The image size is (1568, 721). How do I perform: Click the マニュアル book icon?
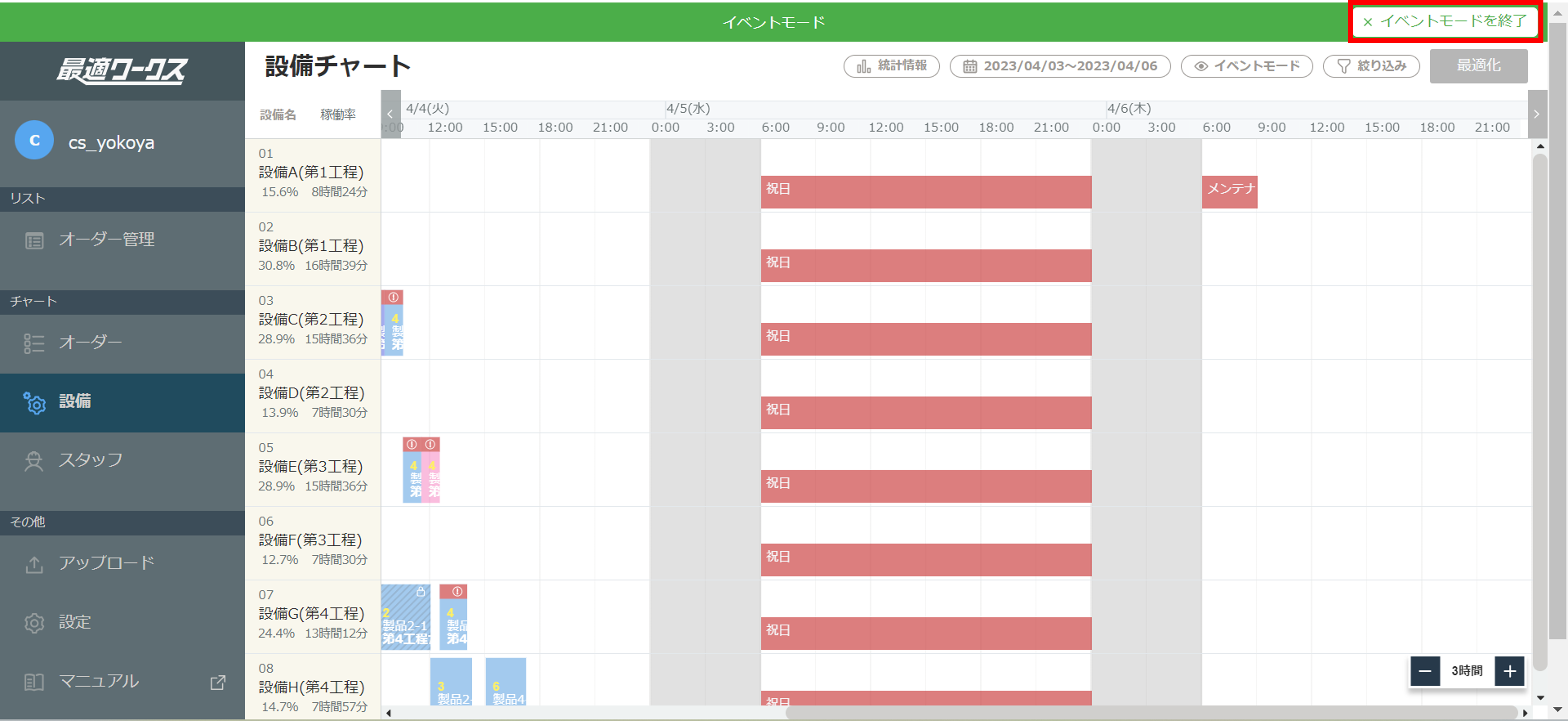tap(34, 682)
